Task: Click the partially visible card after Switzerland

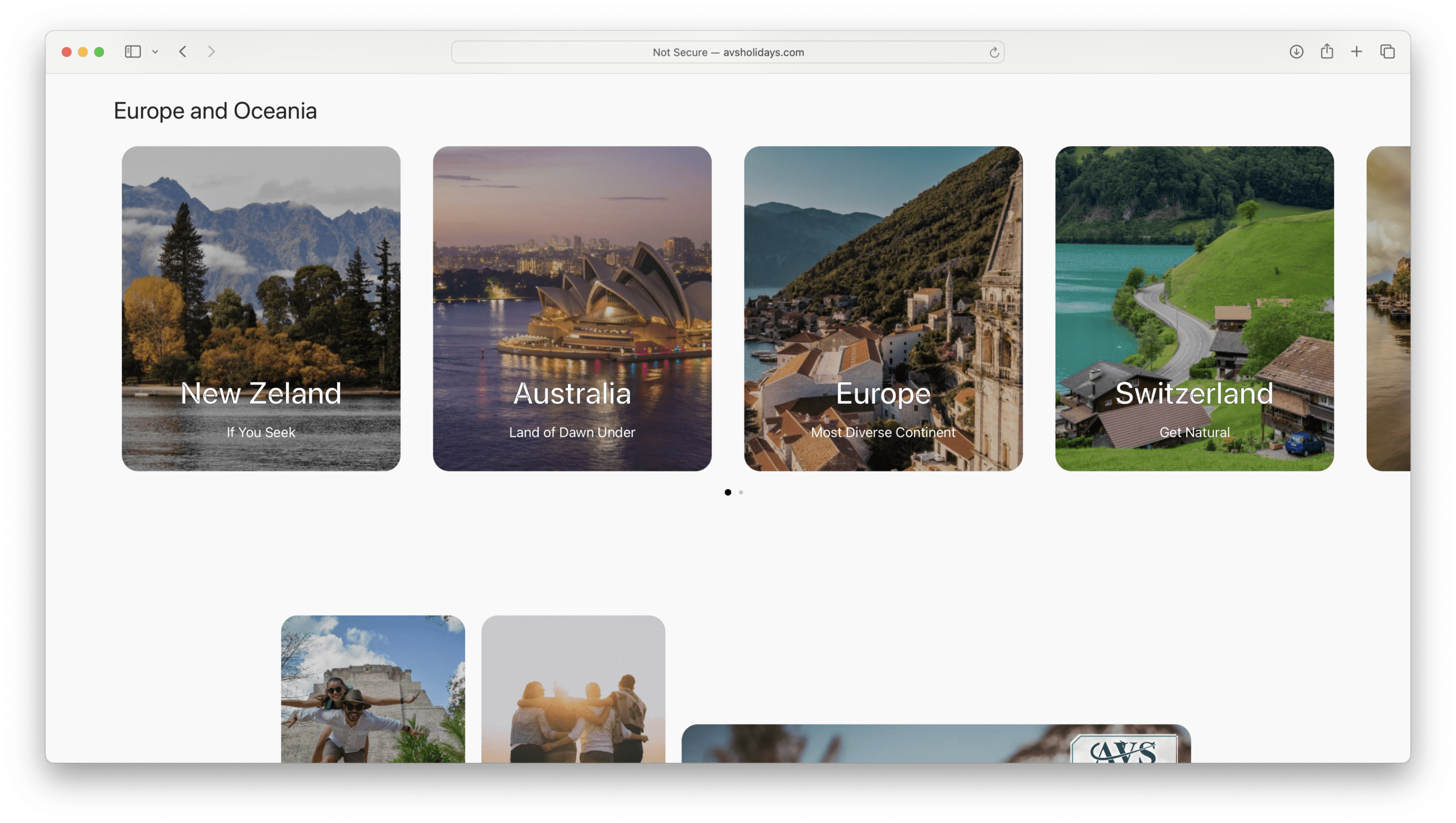Action: (x=1388, y=308)
